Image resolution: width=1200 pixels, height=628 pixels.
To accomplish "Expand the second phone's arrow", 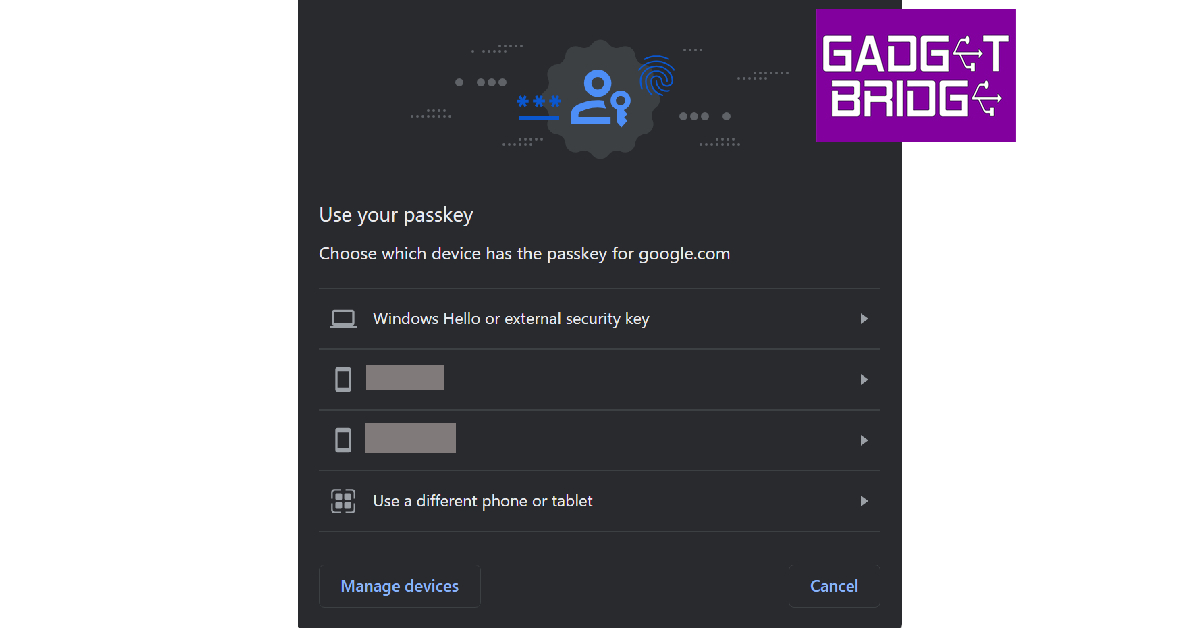I will (x=864, y=440).
